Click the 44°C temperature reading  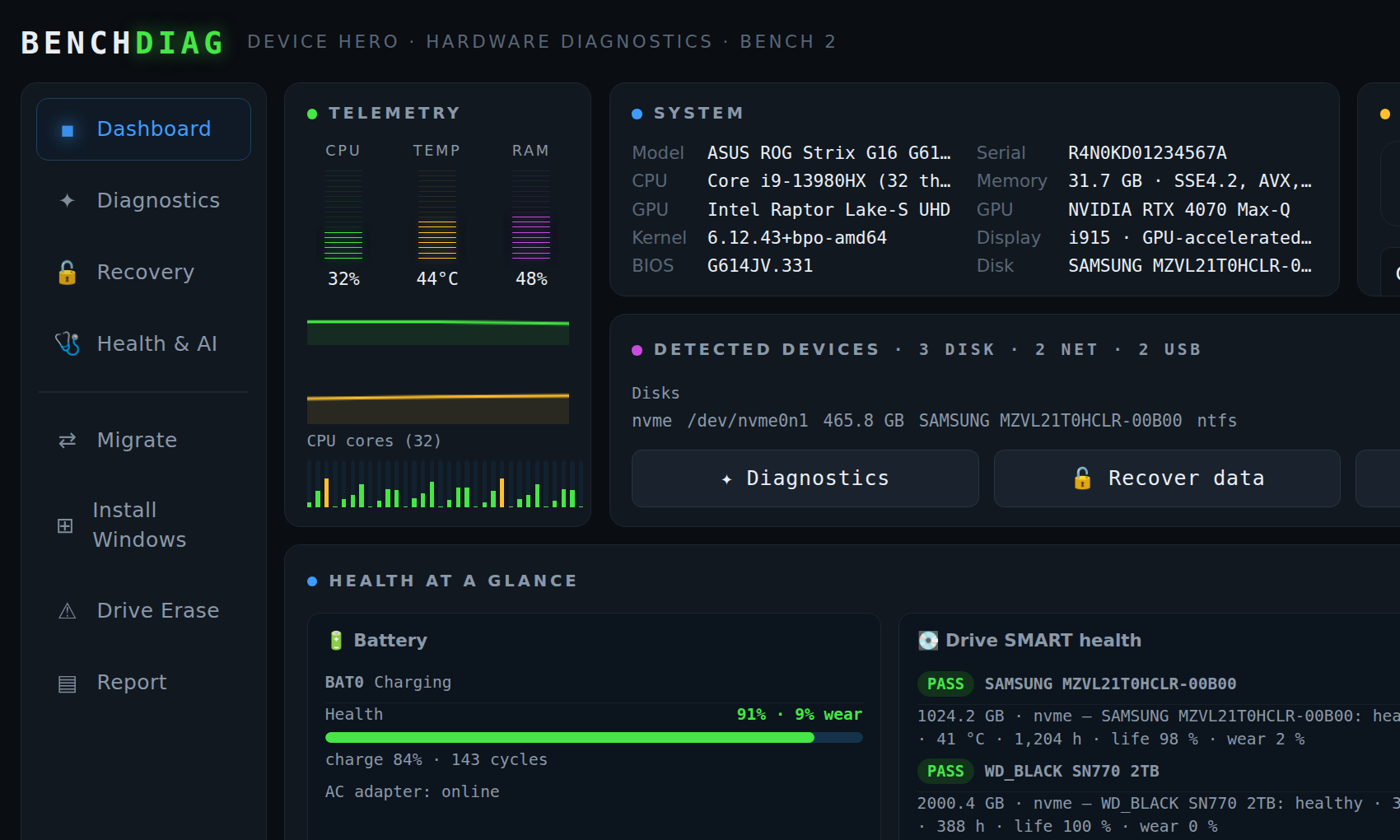click(x=437, y=279)
